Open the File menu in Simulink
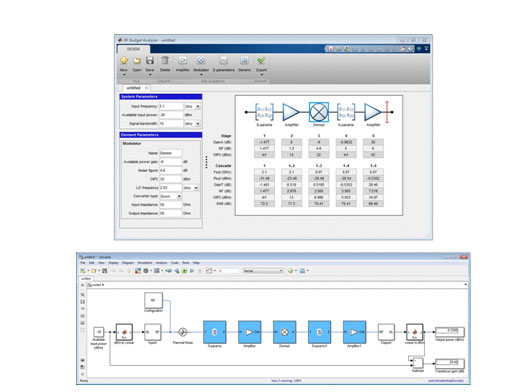 (83, 263)
